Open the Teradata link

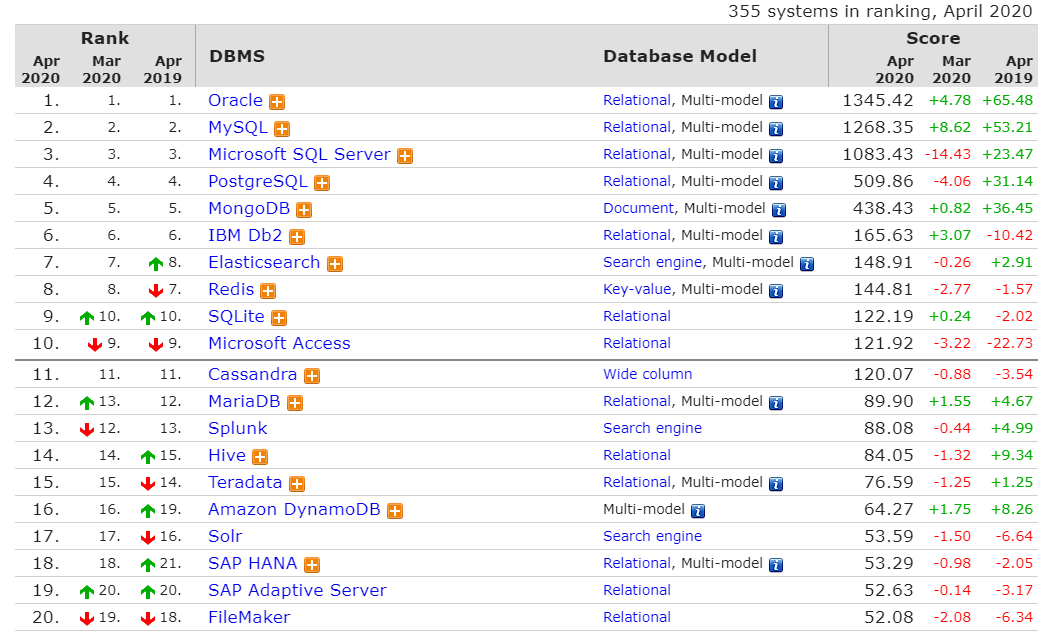245,483
